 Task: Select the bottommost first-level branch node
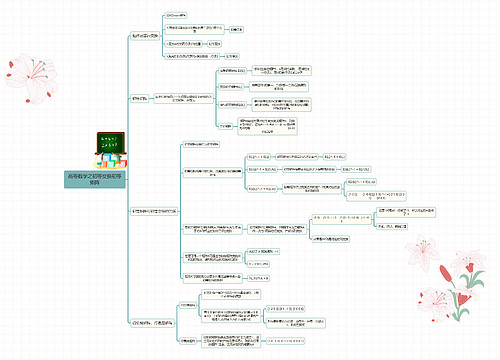(152, 323)
